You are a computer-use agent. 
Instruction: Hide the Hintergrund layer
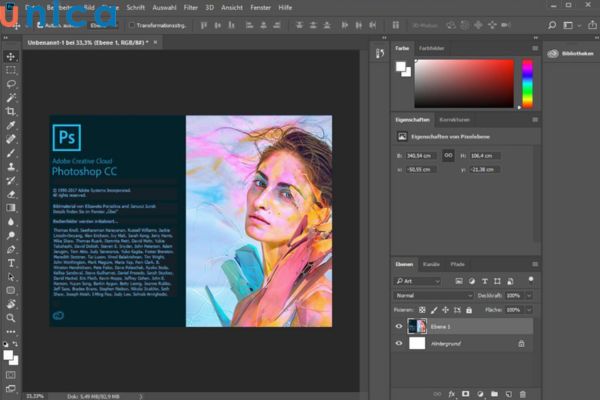click(399, 343)
